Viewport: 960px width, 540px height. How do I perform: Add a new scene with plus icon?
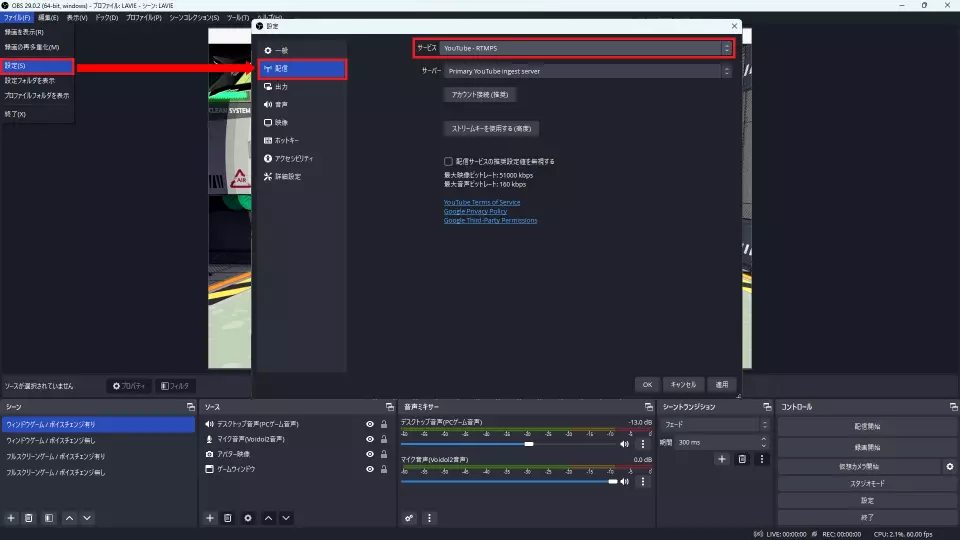(11, 518)
